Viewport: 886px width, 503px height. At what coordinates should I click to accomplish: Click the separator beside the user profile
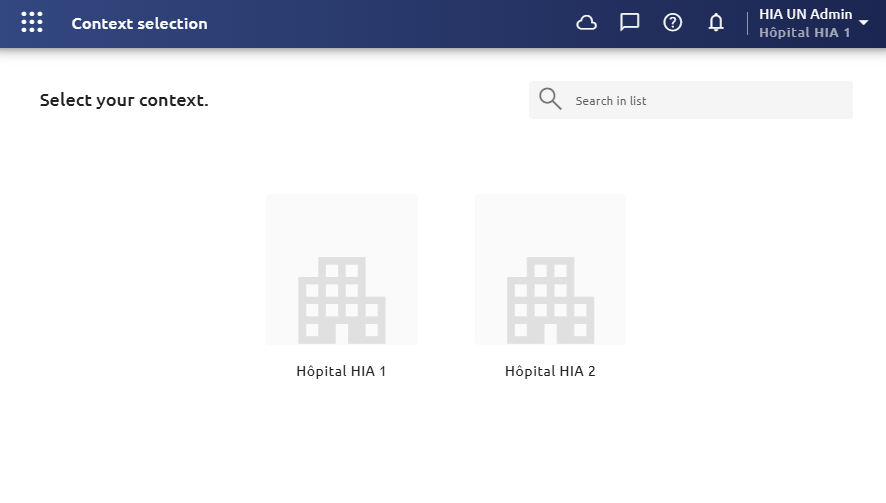click(x=747, y=24)
